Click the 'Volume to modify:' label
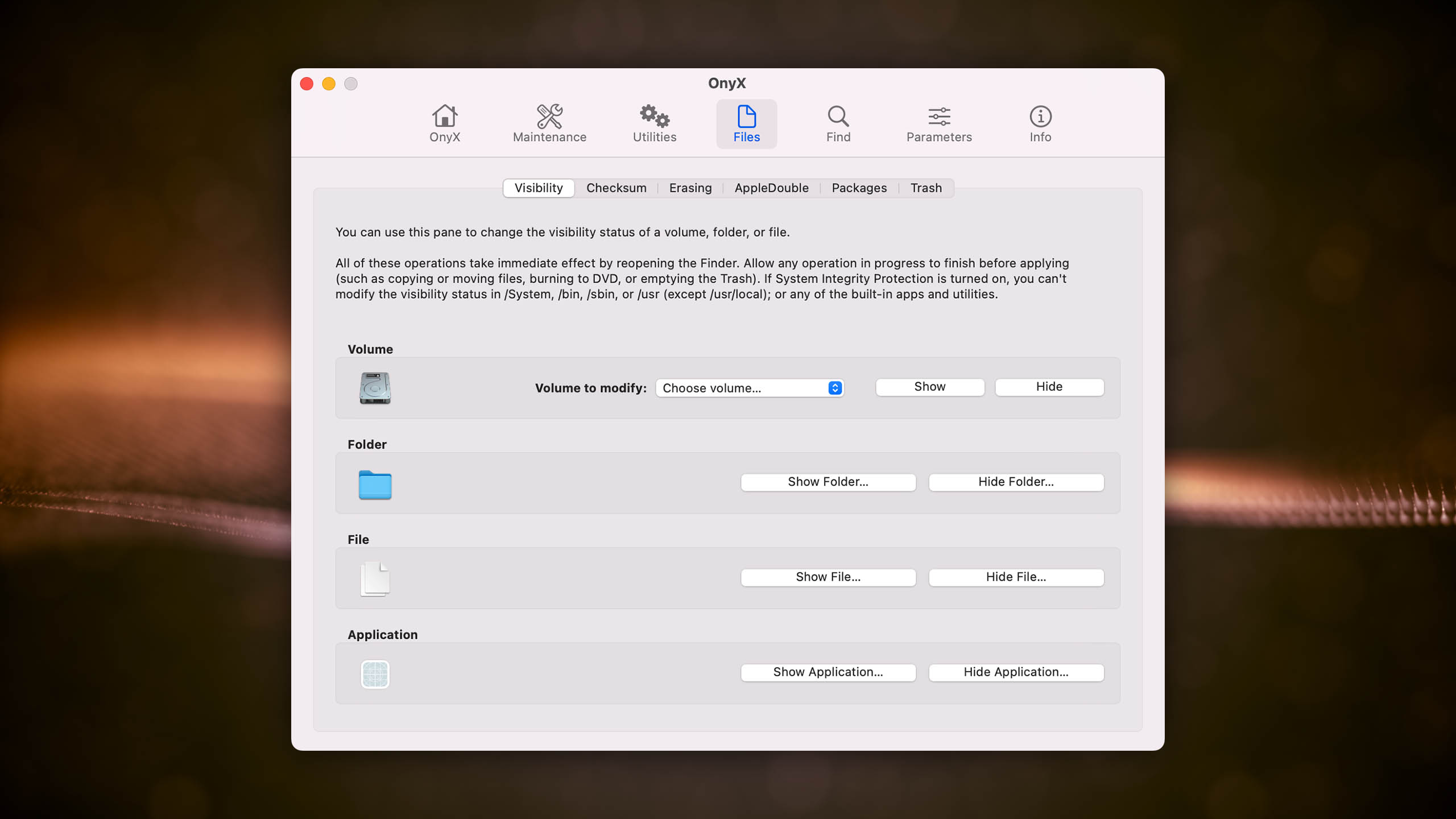 pos(591,388)
